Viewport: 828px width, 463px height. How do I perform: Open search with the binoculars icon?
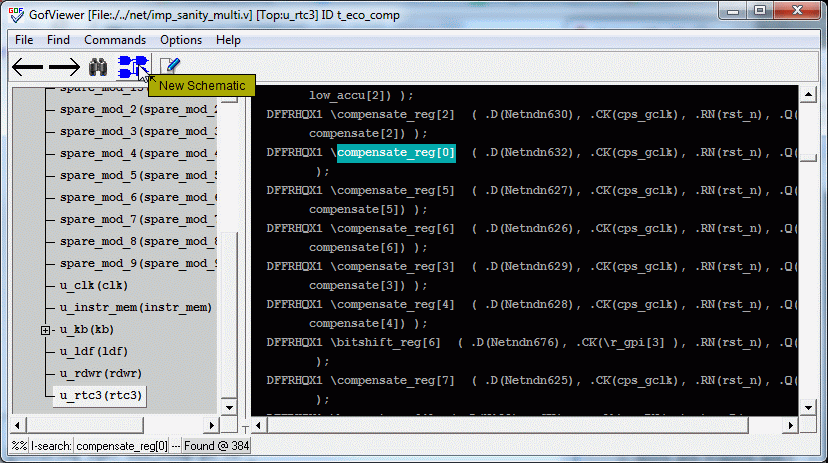point(98,67)
